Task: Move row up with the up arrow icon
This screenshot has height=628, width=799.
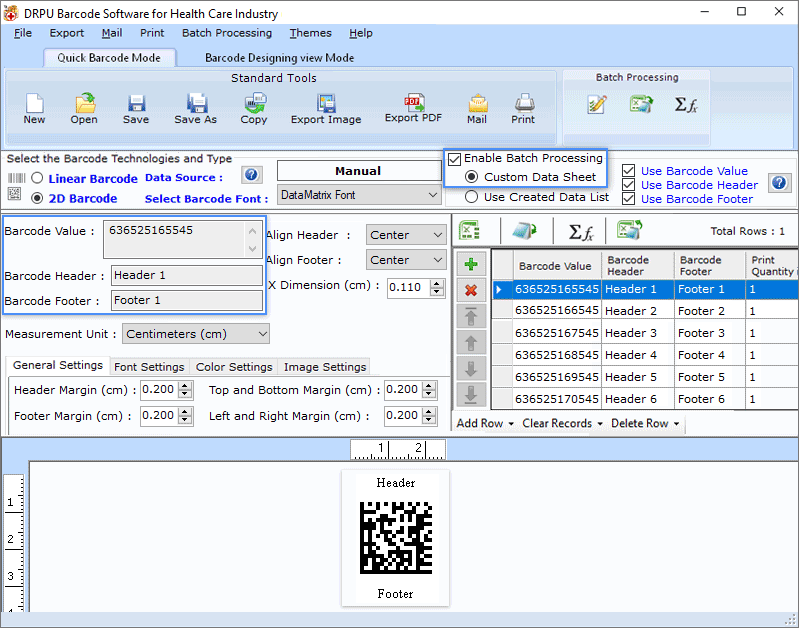Action: pyautogui.click(x=471, y=343)
